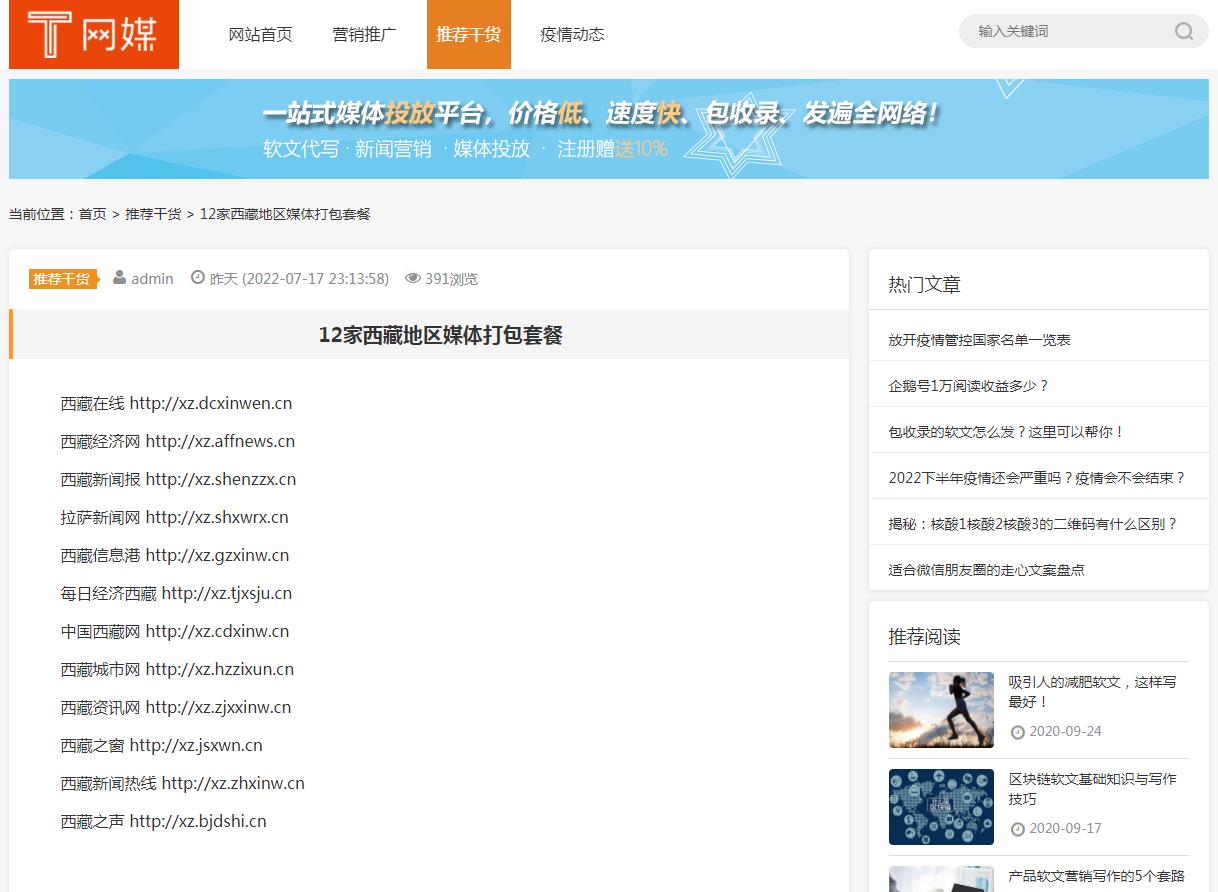Click the 推荐干货 breadcrumb link

coord(153,214)
